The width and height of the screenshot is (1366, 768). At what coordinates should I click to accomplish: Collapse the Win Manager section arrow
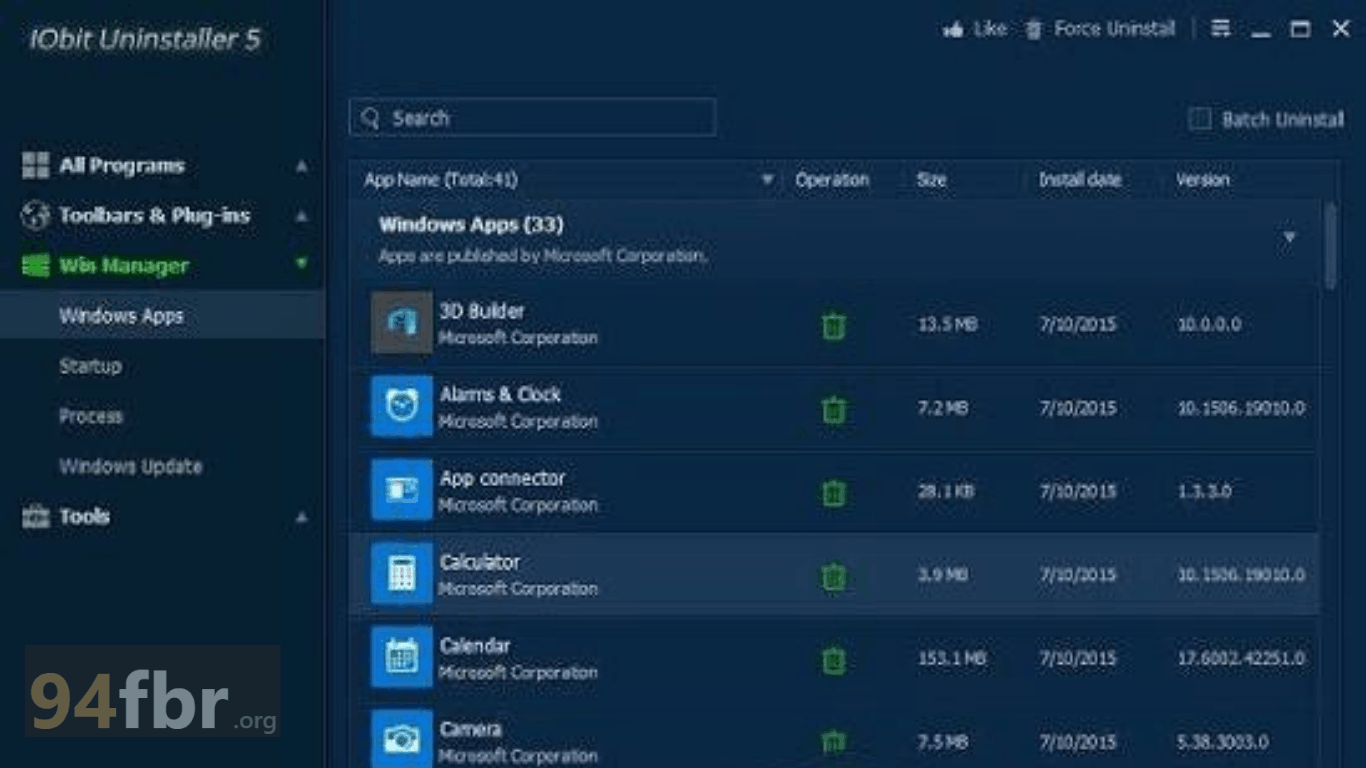coord(301,264)
